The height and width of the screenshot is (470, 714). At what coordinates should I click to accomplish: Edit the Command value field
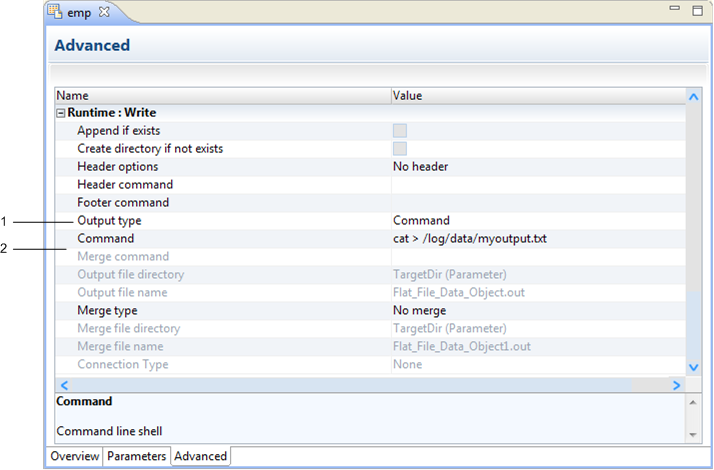pos(538,239)
